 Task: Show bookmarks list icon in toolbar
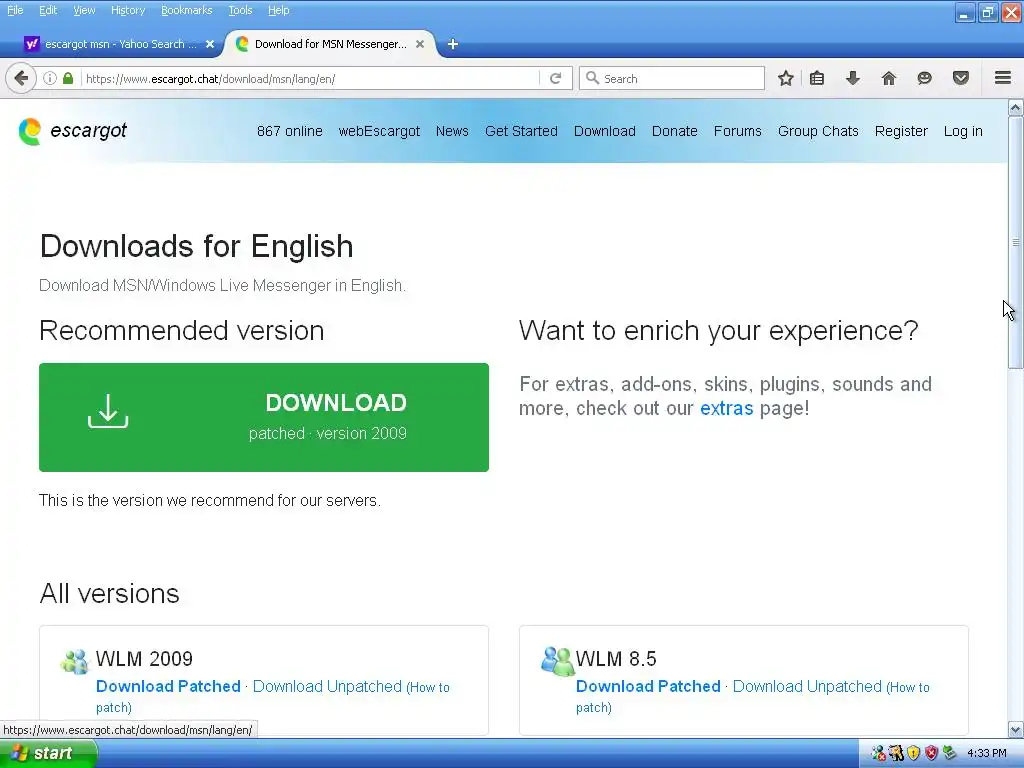click(817, 78)
